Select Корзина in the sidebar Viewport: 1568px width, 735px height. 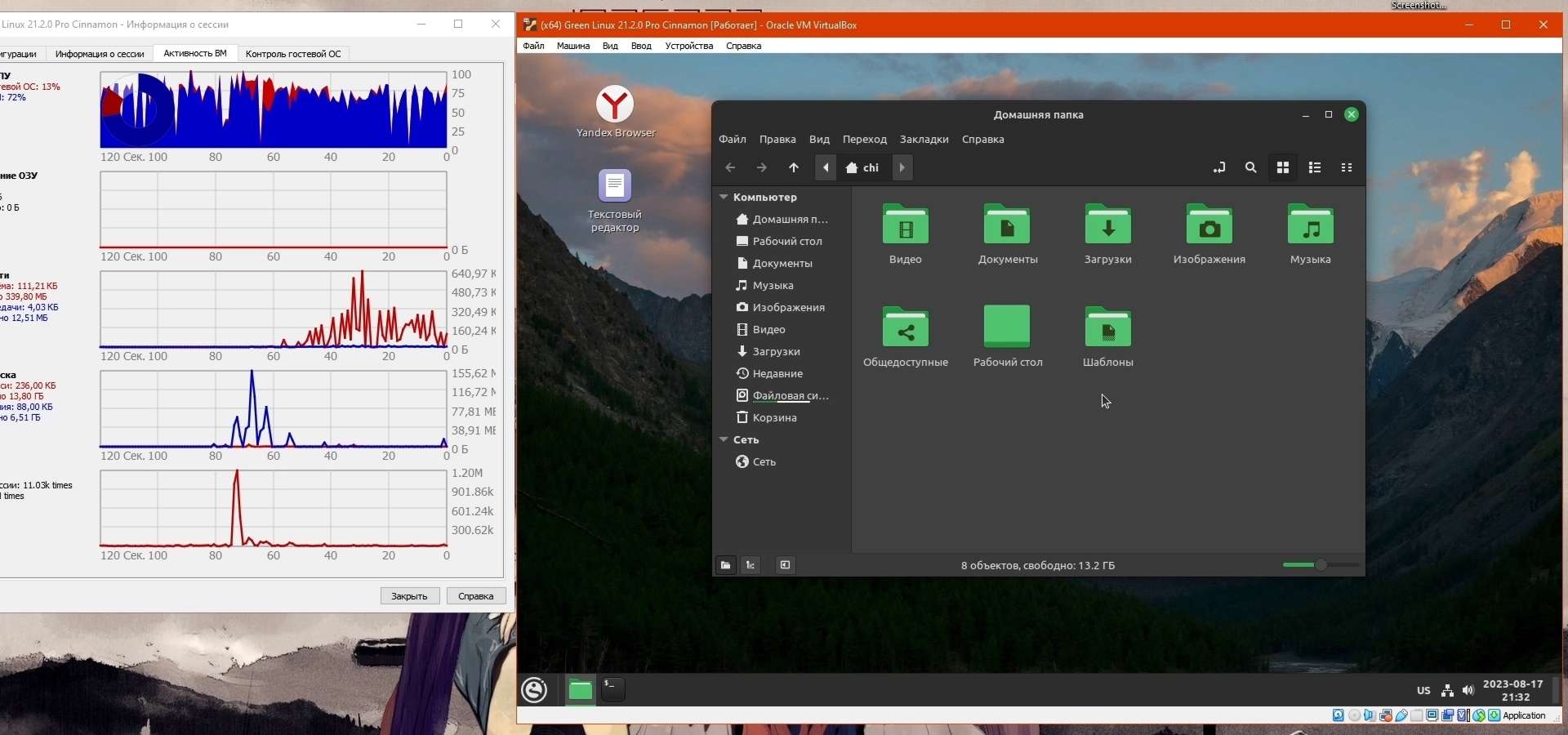pyautogui.click(x=774, y=418)
